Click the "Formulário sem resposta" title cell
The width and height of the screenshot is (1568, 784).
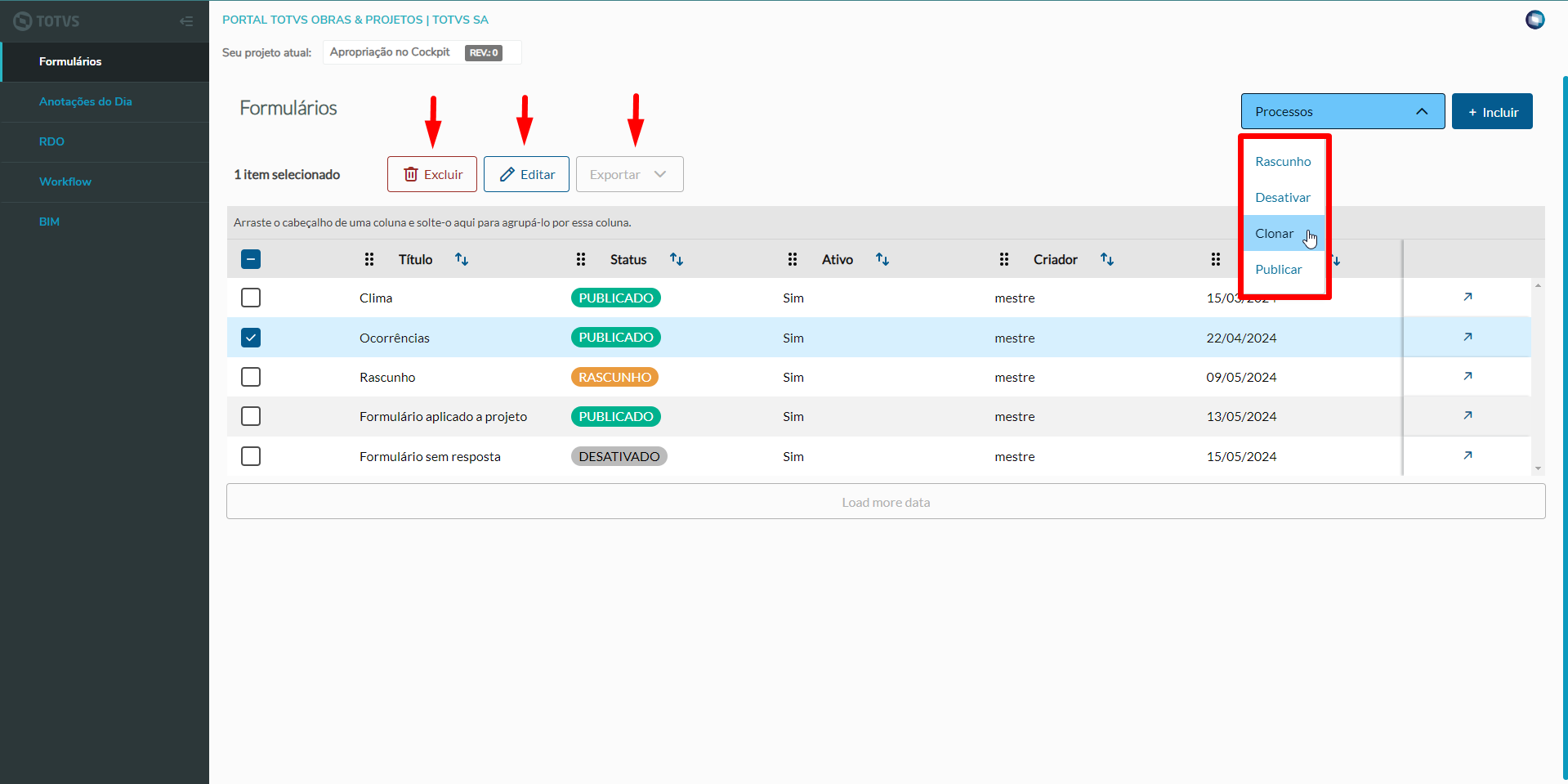430,456
